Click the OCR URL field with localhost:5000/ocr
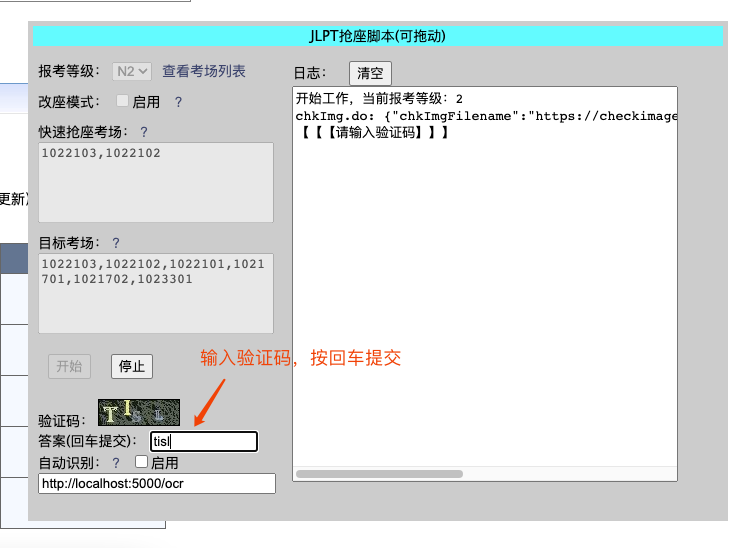The width and height of the screenshot is (746, 548). point(157,483)
